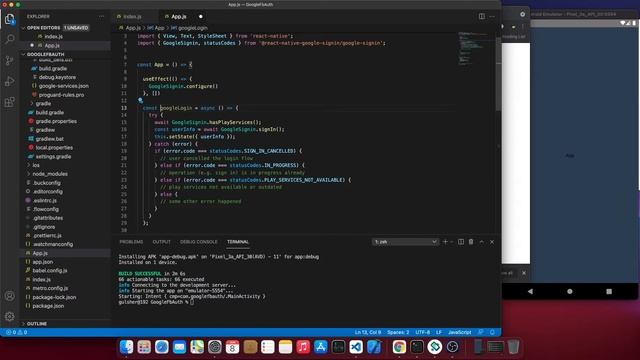Viewport: 640px width, 360px height.
Task: Open local.properties file
Action: click(x=54, y=148)
